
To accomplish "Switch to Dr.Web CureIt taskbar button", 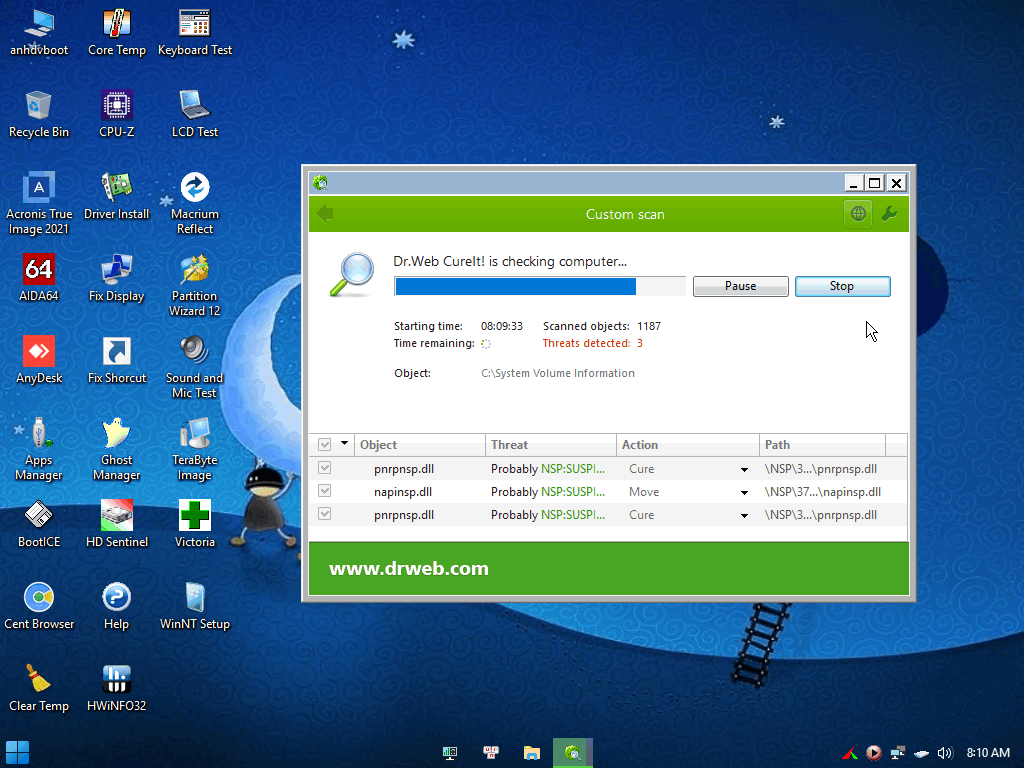I will [x=573, y=753].
